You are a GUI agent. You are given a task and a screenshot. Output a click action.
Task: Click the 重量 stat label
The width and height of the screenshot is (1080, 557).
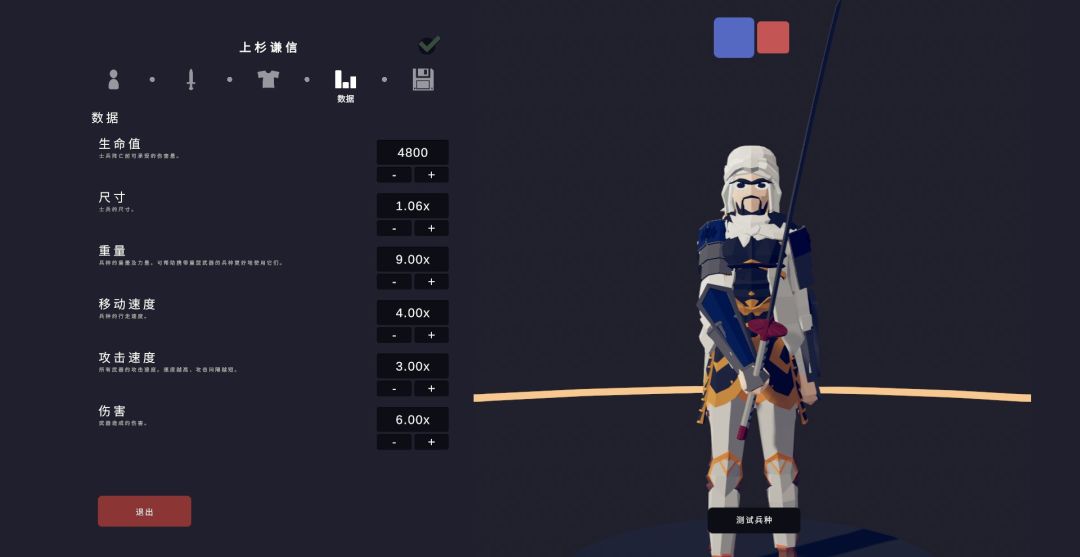(112, 251)
